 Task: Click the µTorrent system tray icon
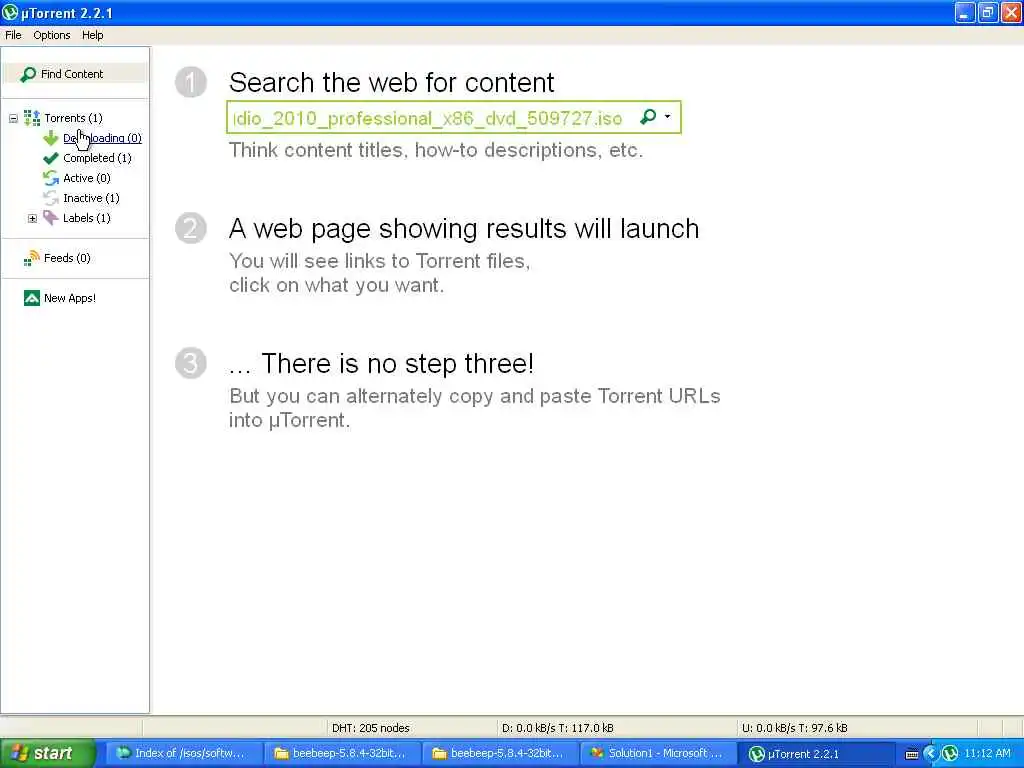click(951, 754)
